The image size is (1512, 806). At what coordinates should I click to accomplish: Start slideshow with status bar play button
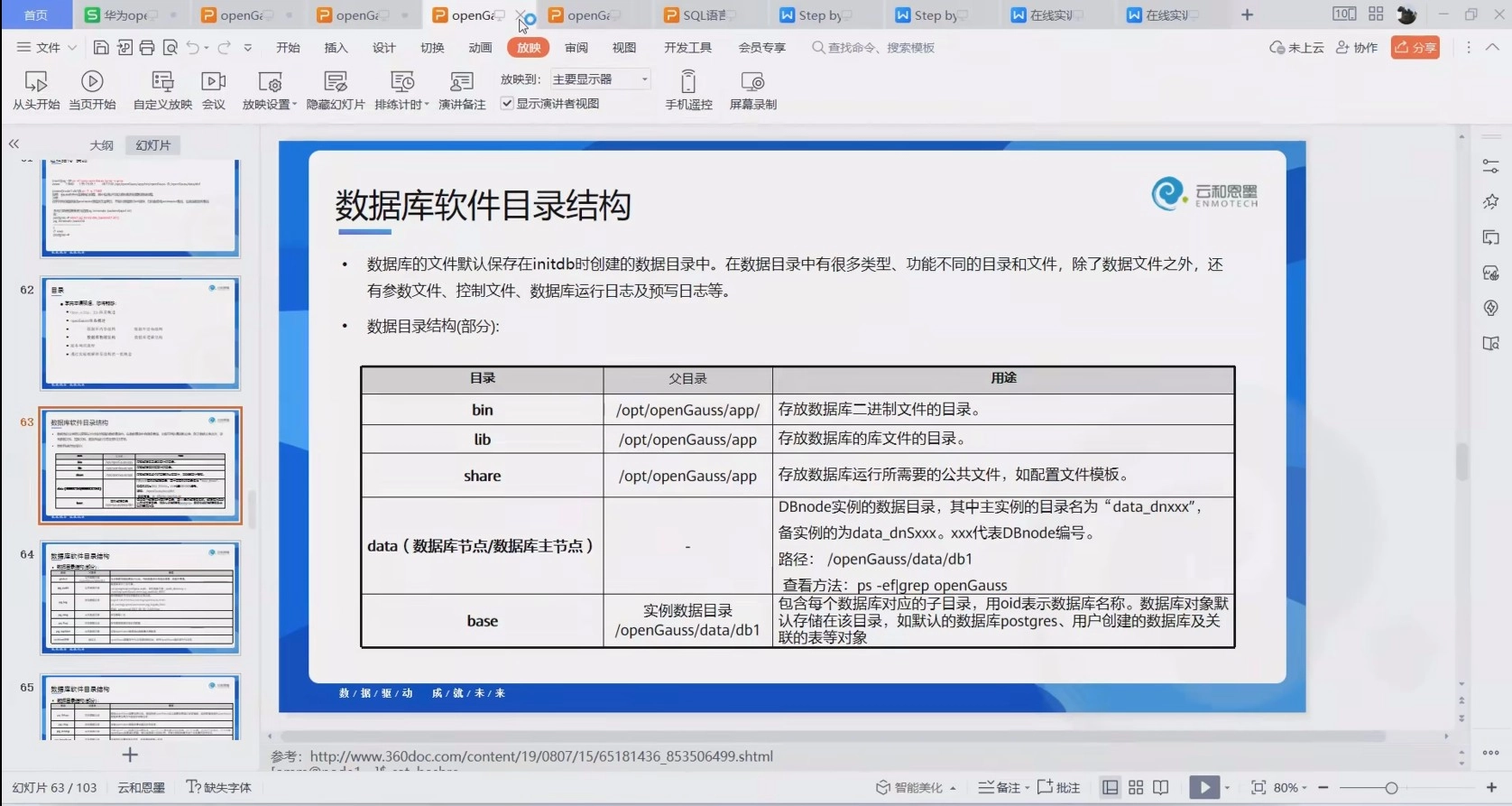(1204, 788)
